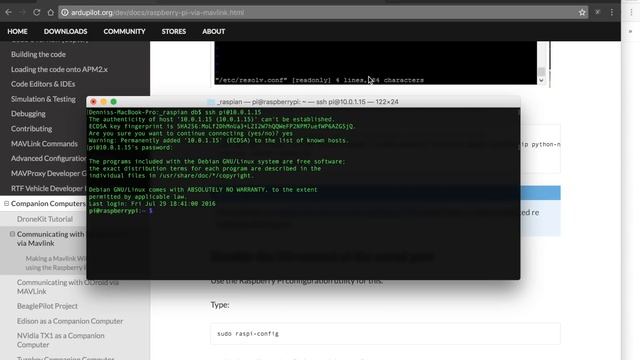Open MAVLink Commands sidebar link
640x360 pixels.
click(x=44, y=144)
